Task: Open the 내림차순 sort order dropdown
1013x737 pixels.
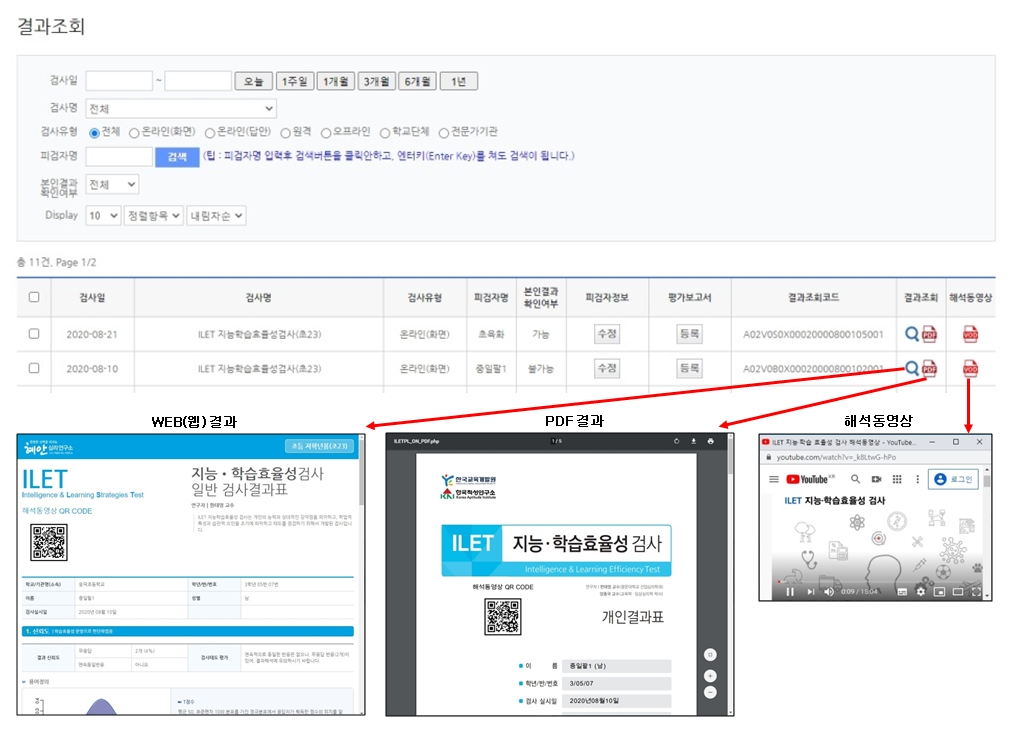Action: click(216, 215)
